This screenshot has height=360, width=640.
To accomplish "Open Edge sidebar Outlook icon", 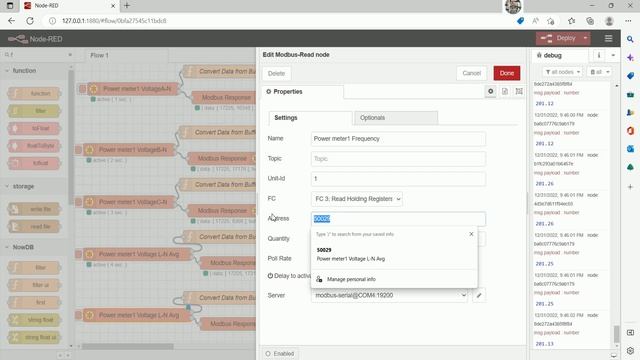I will [630, 149].
